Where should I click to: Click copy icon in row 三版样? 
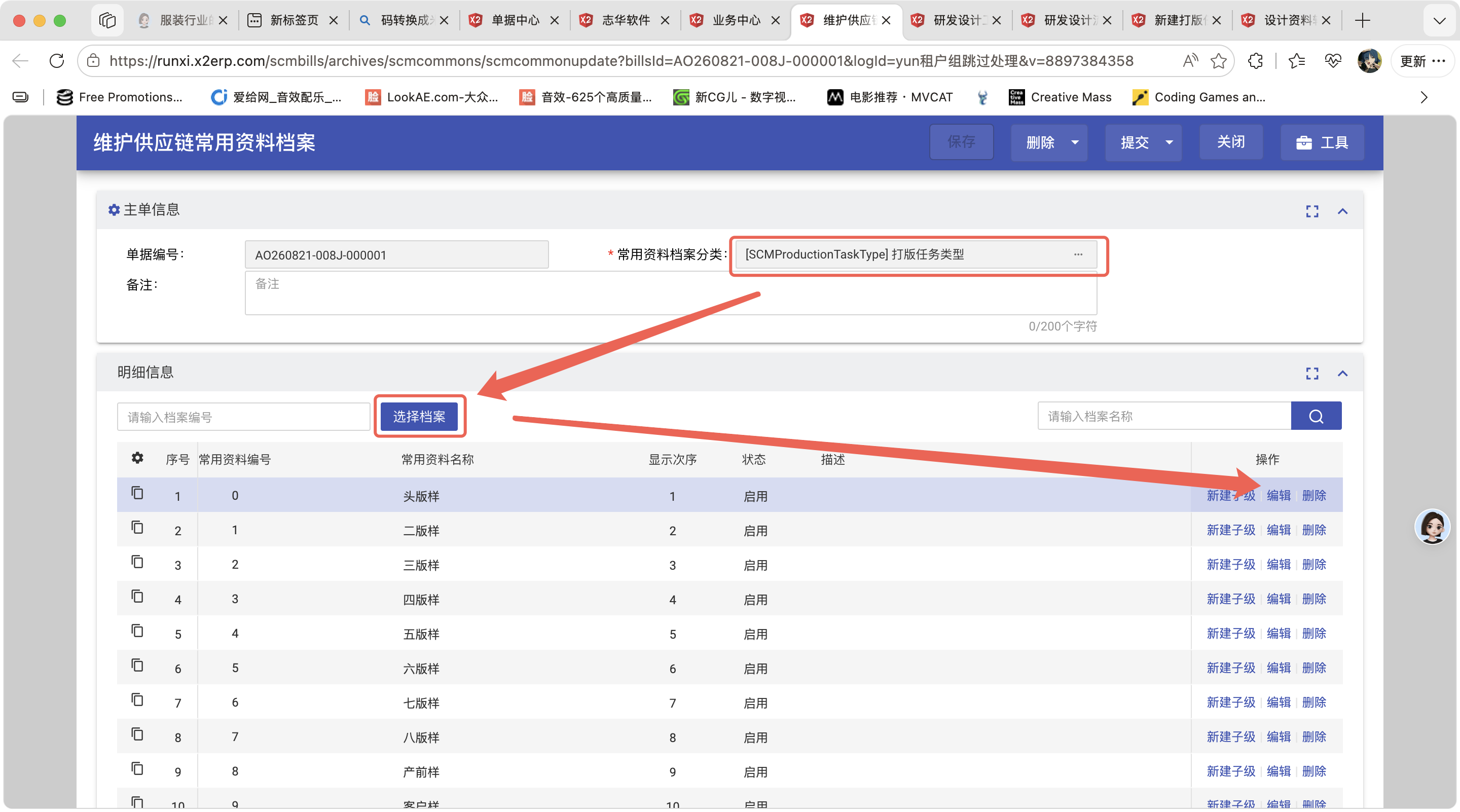[x=137, y=562]
